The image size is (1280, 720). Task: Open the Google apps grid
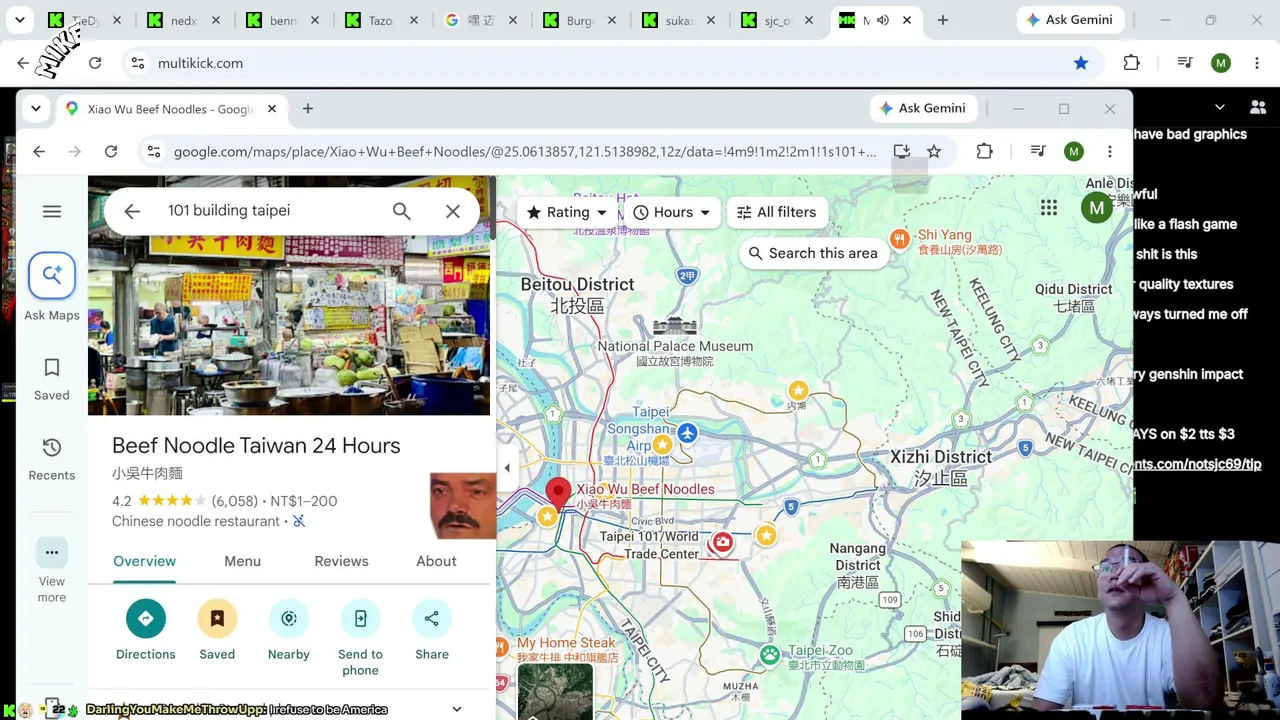coord(1048,208)
